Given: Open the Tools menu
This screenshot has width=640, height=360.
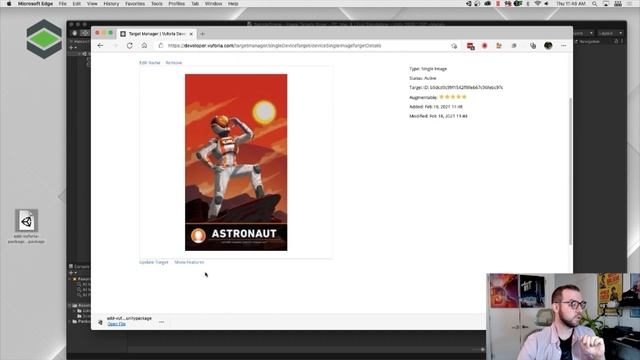Looking at the screenshot, I should [x=157, y=4].
